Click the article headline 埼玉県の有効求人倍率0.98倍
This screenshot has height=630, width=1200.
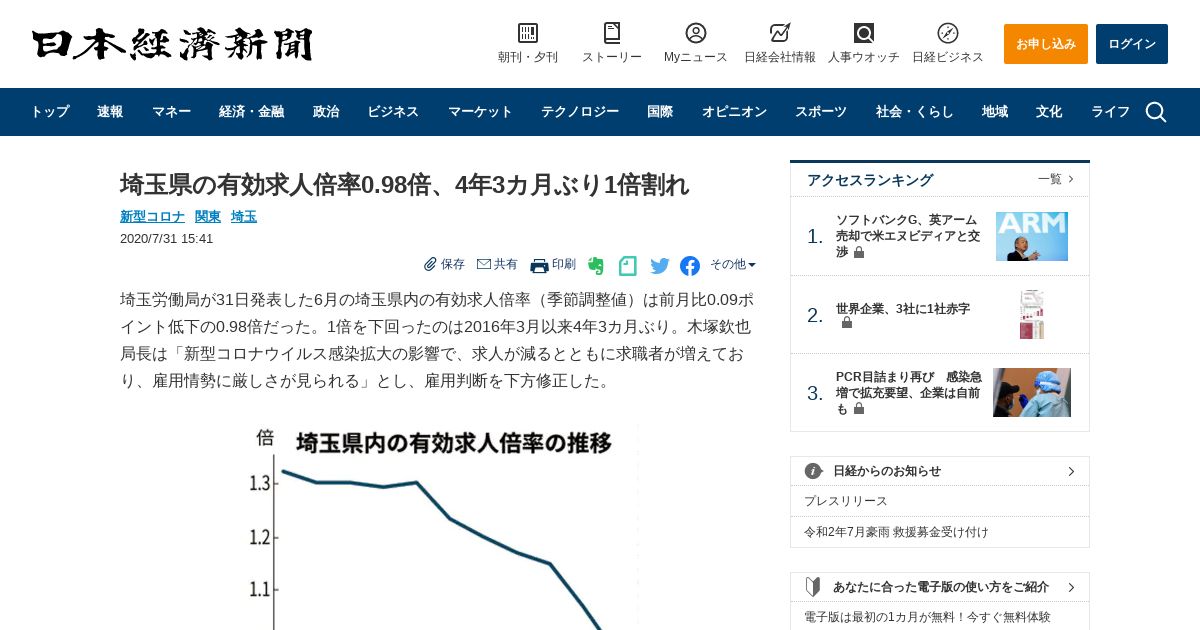pyautogui.click(x=405, y=185)
